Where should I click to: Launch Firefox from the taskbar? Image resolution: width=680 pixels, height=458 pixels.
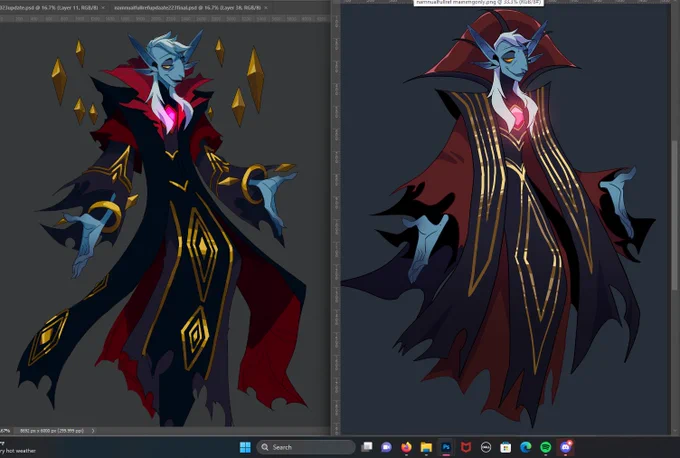point(406,447)
